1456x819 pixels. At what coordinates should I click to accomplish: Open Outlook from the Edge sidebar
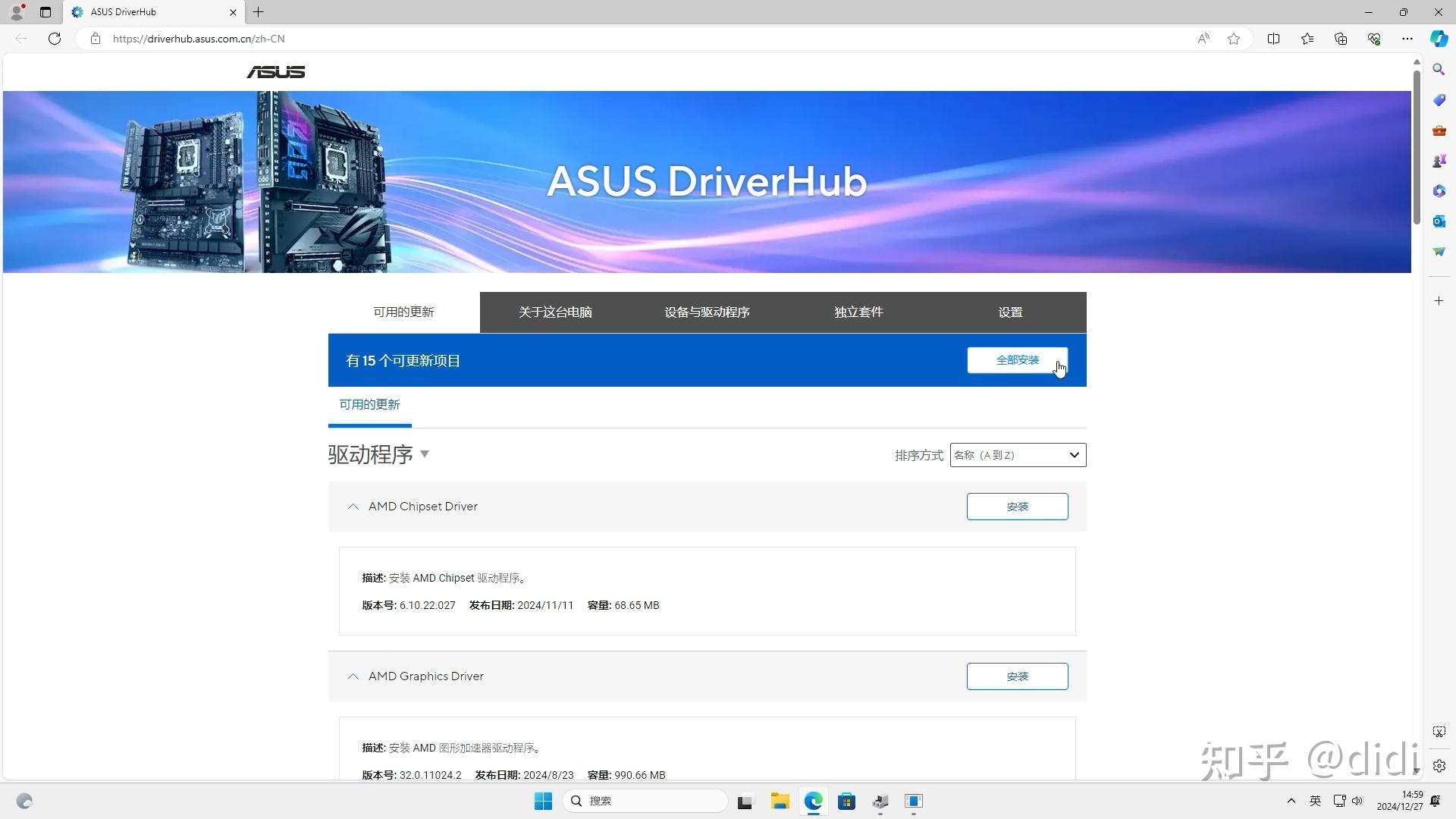coord(1439,221)
